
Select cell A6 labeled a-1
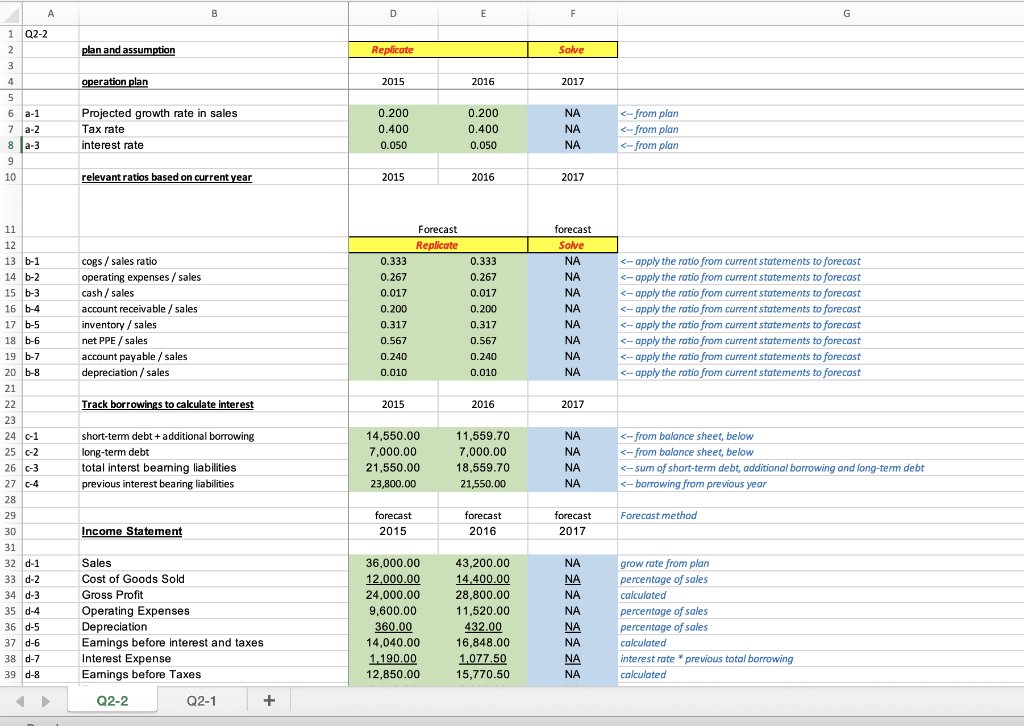tap(51, 113)
